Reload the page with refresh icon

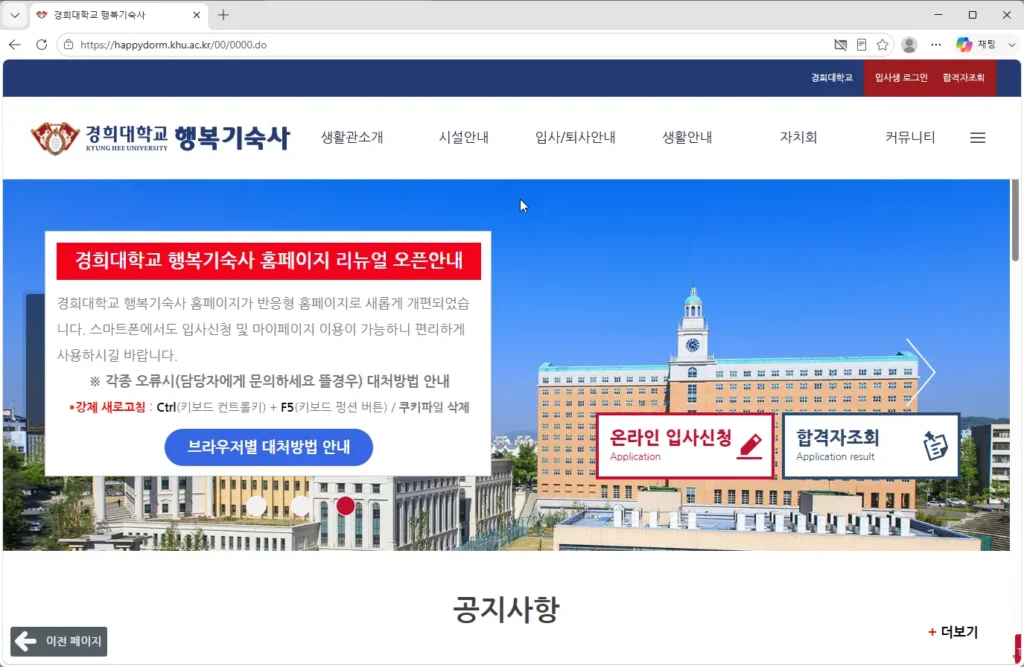41,44
